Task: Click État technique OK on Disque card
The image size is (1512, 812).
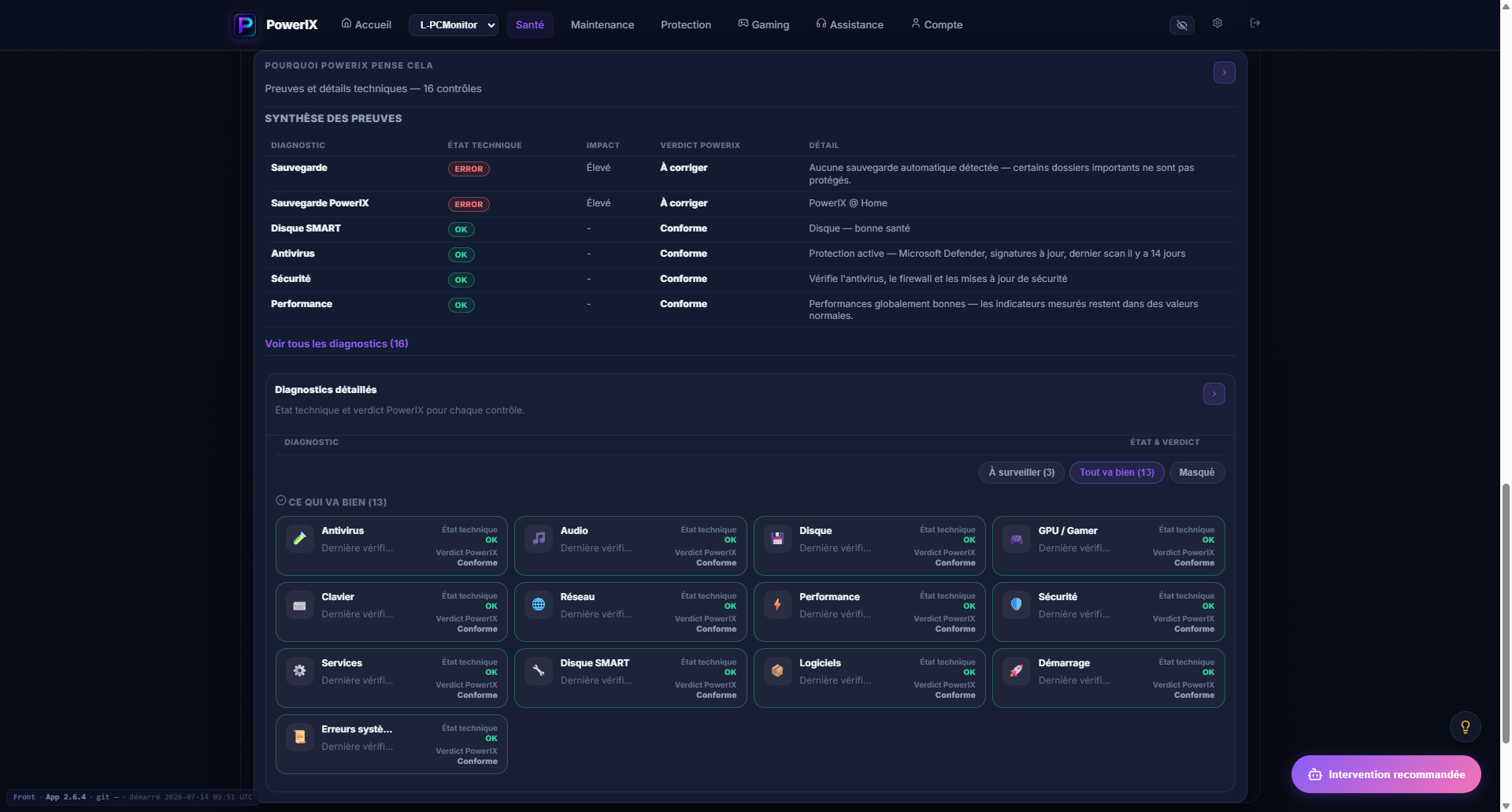Action: pos(969,540)
